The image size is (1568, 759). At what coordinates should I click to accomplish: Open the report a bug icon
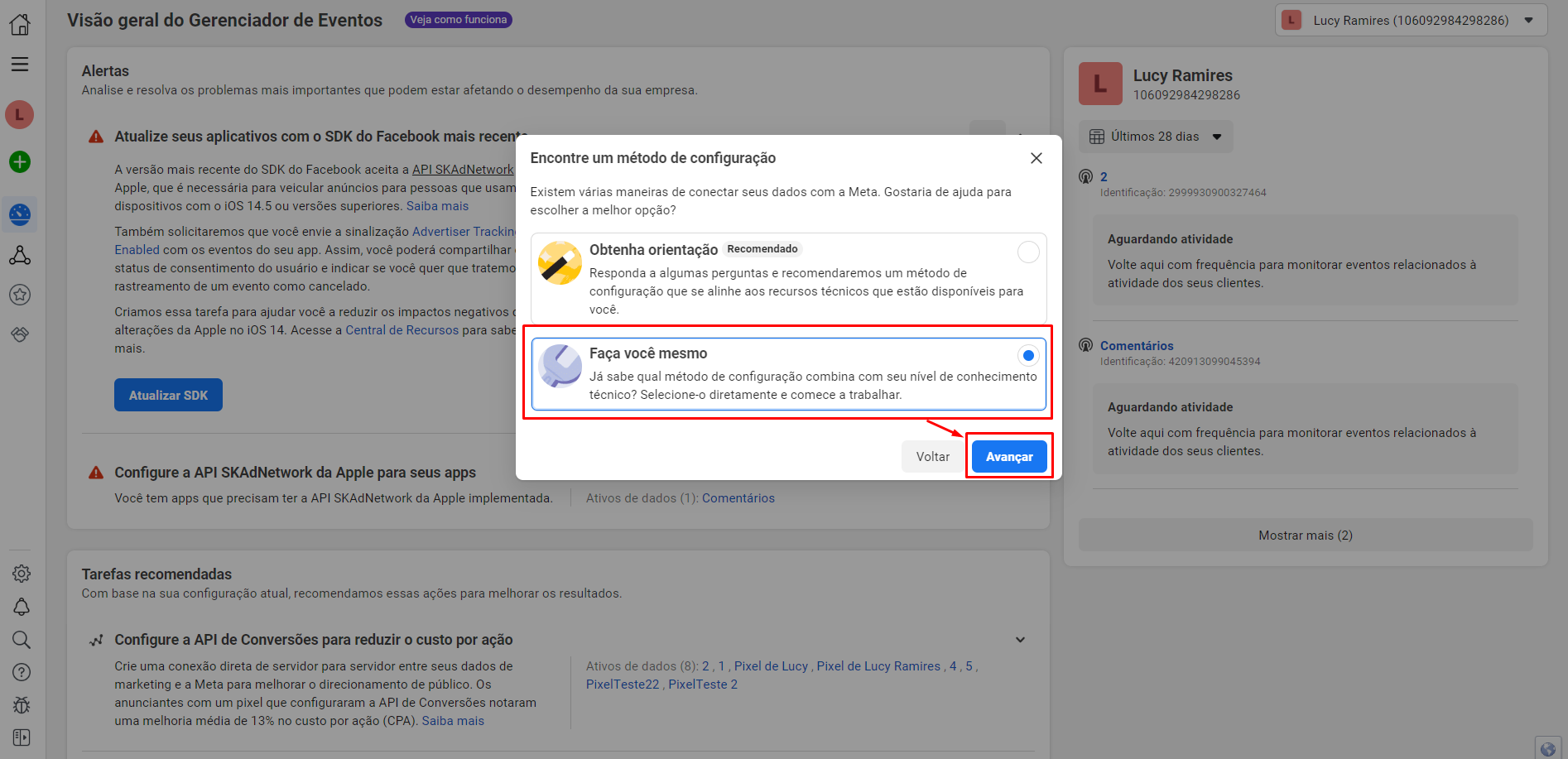[x=22, y=705]
